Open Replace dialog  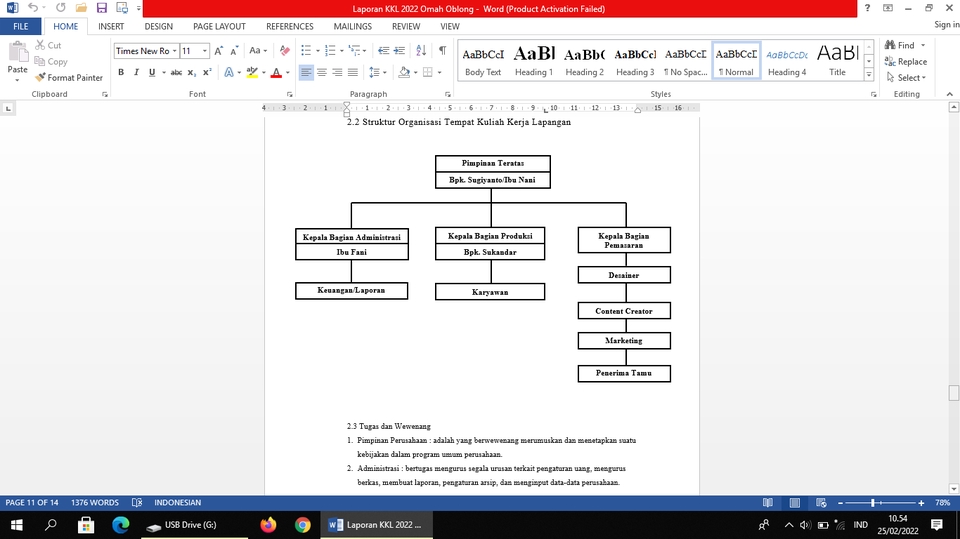coord(906,62)
